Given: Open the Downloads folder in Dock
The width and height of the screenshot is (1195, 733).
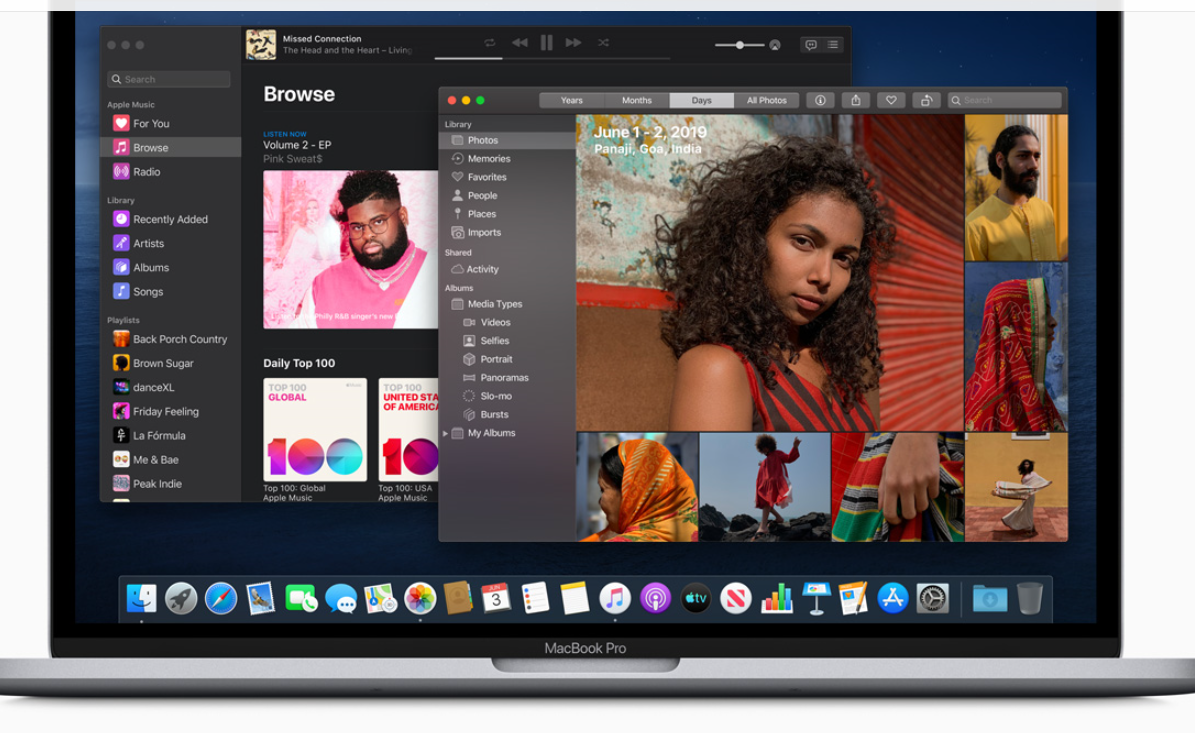Looking at the screenshot, I should coord(989,599).
